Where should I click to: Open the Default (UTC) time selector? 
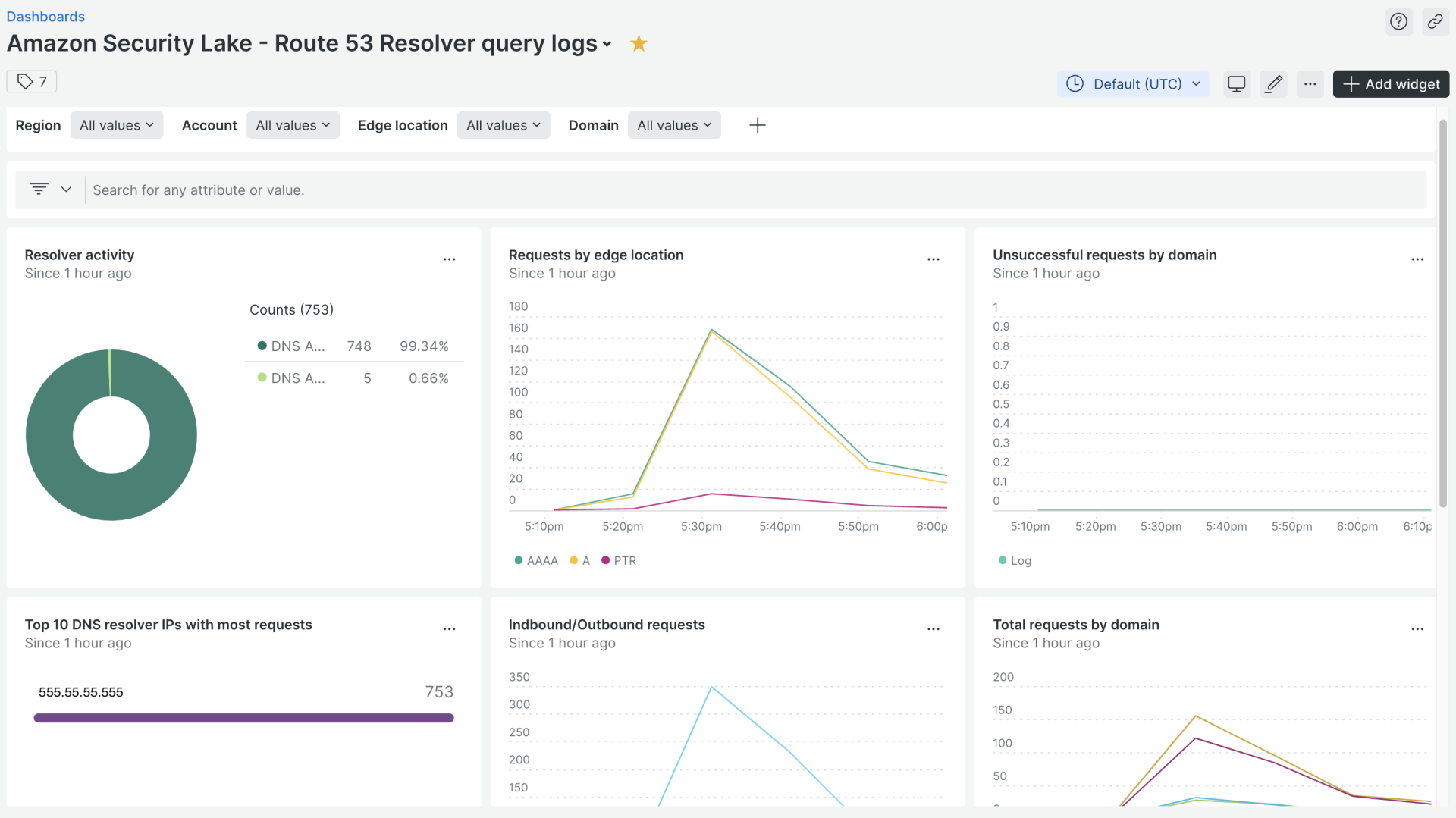coord(1133,84)
